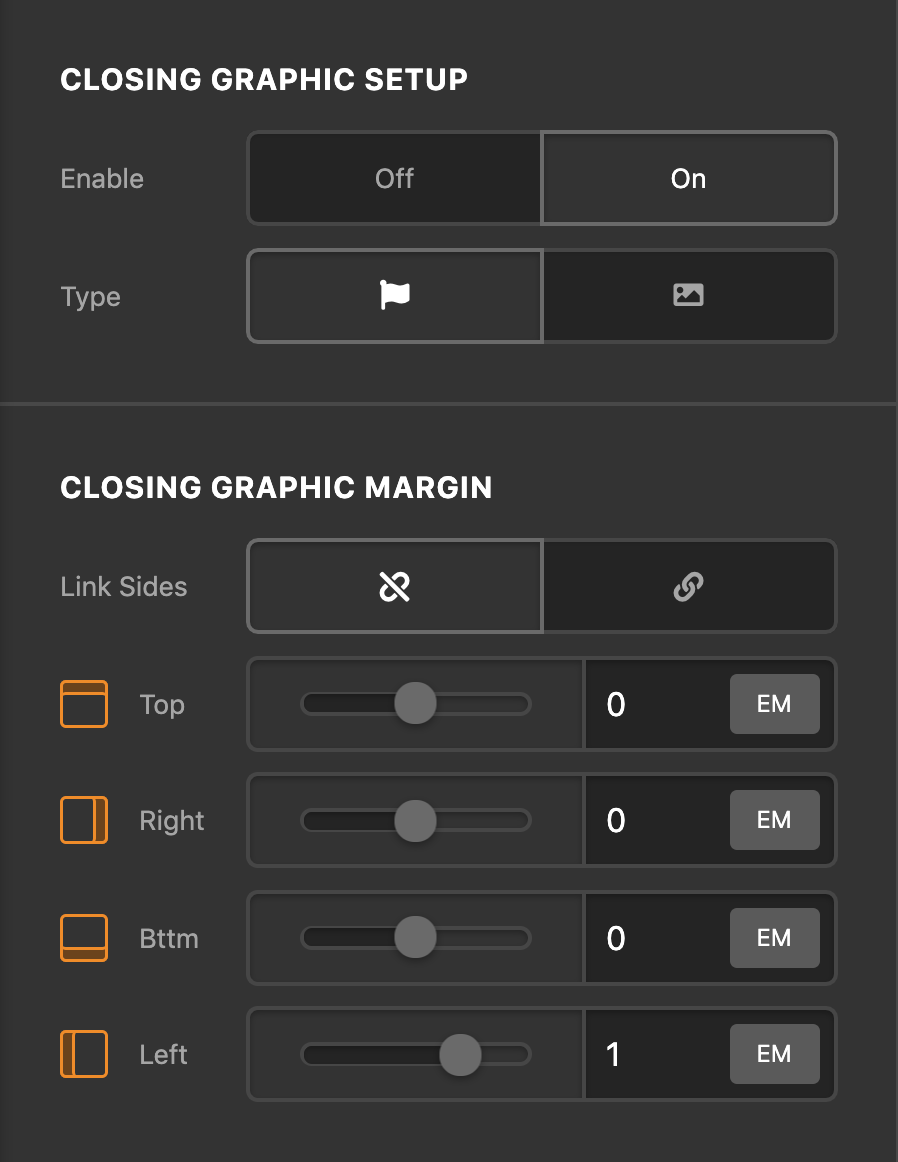Open the EM unit selector for Bttm margin
Image resolution: width=898 pixels, height=1162 pixels.
tap(775, 938)
